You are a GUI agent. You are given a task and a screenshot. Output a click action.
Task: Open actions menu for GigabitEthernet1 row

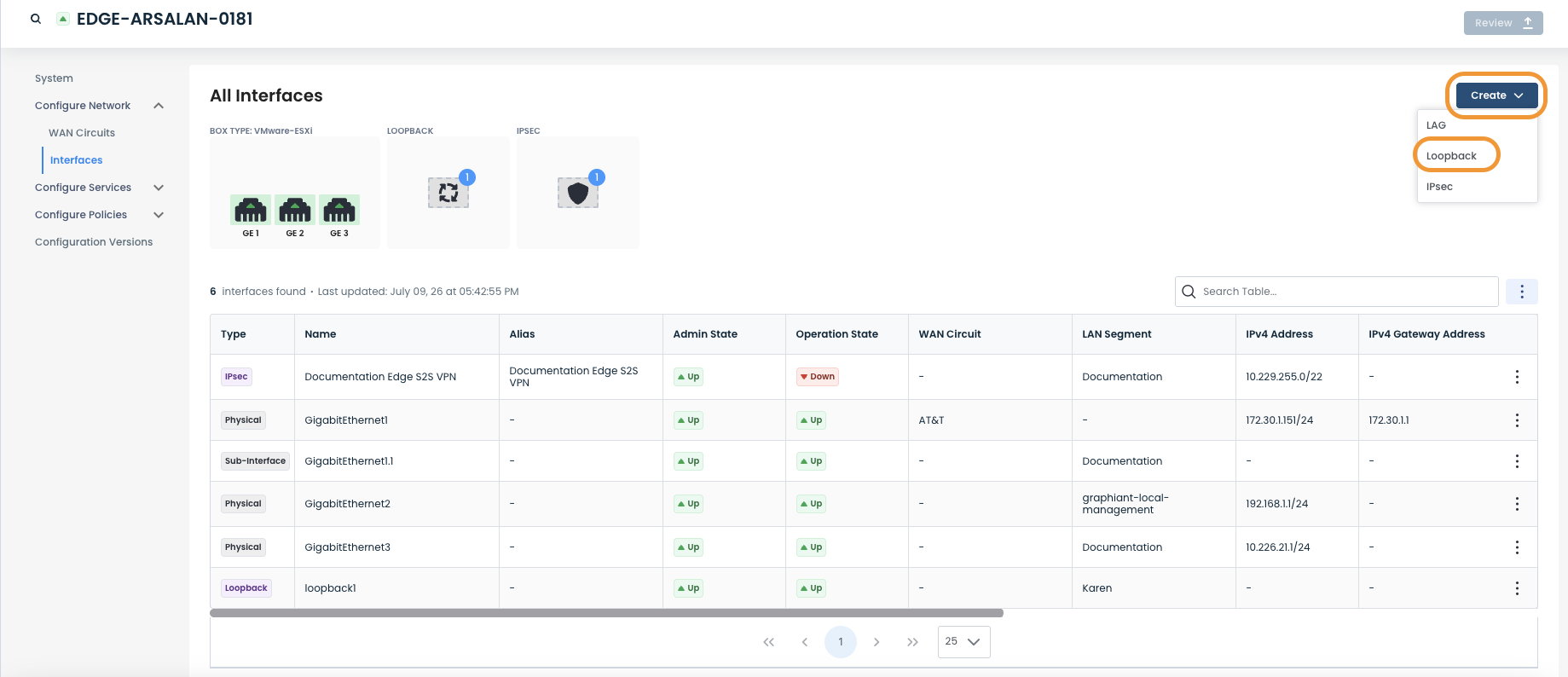tap(1517, 420)
